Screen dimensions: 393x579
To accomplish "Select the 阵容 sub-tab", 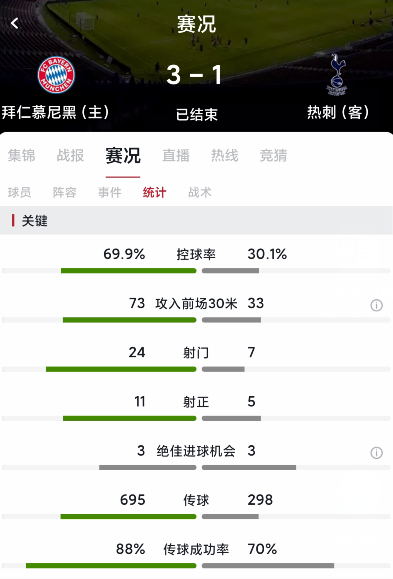I will click(65, 192).
